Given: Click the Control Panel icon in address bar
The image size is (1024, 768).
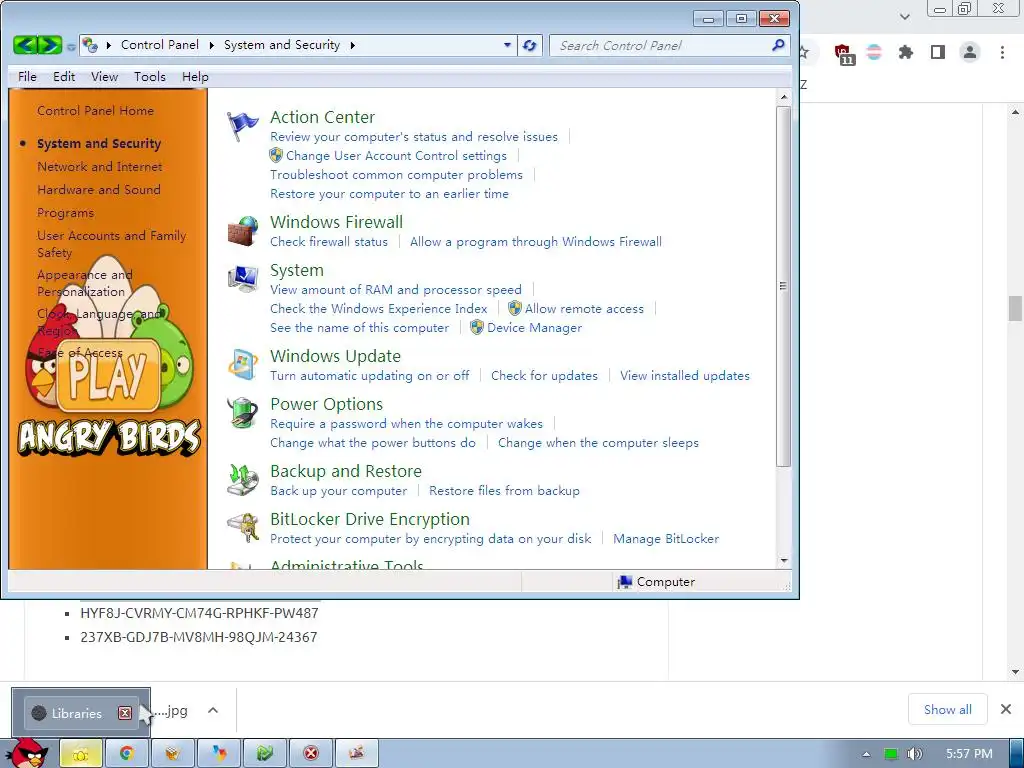Looking at the screenshot, I should coord(90,45).
